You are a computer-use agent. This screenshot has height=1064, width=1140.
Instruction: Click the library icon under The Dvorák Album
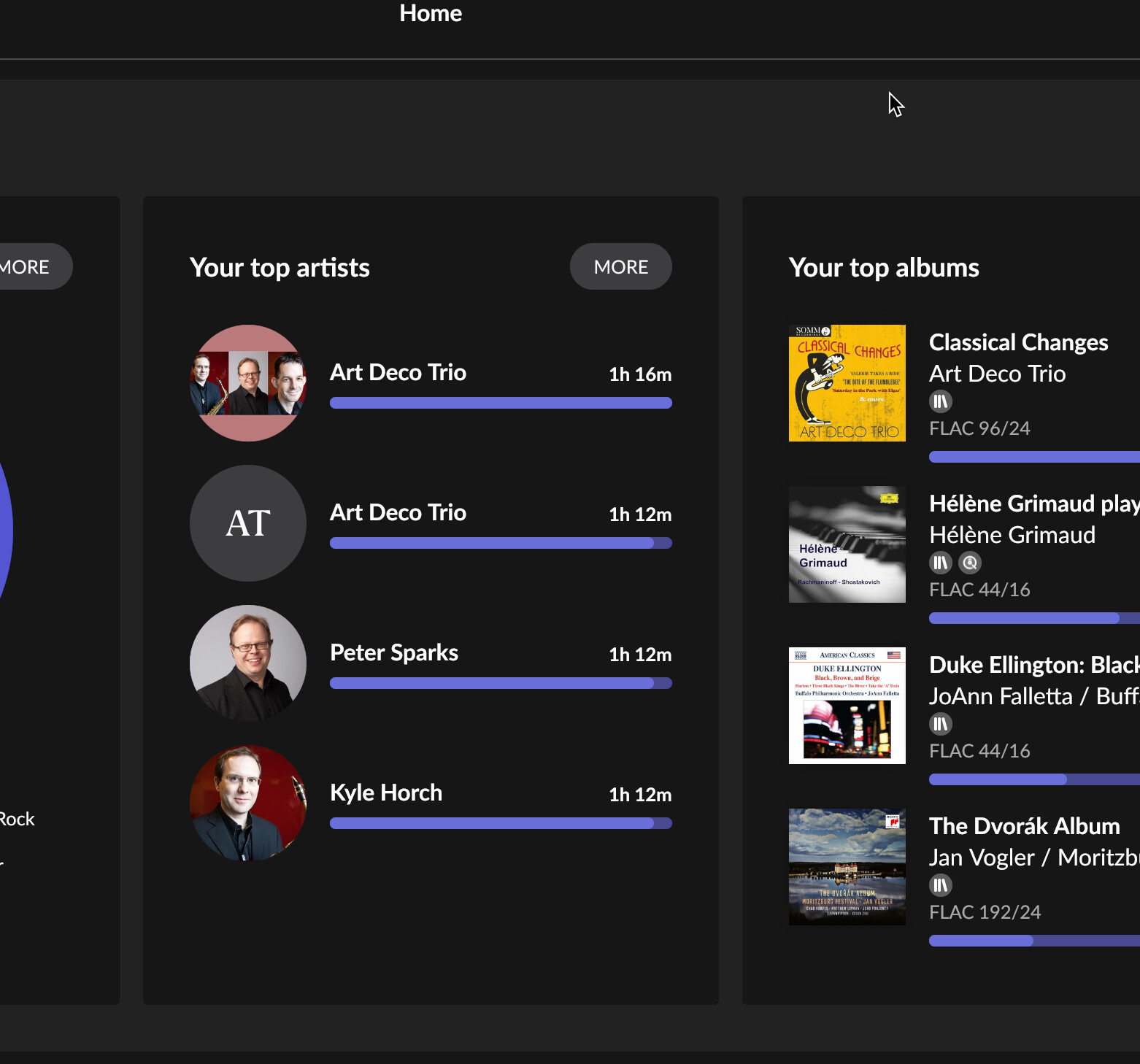(x=940, y=885)
